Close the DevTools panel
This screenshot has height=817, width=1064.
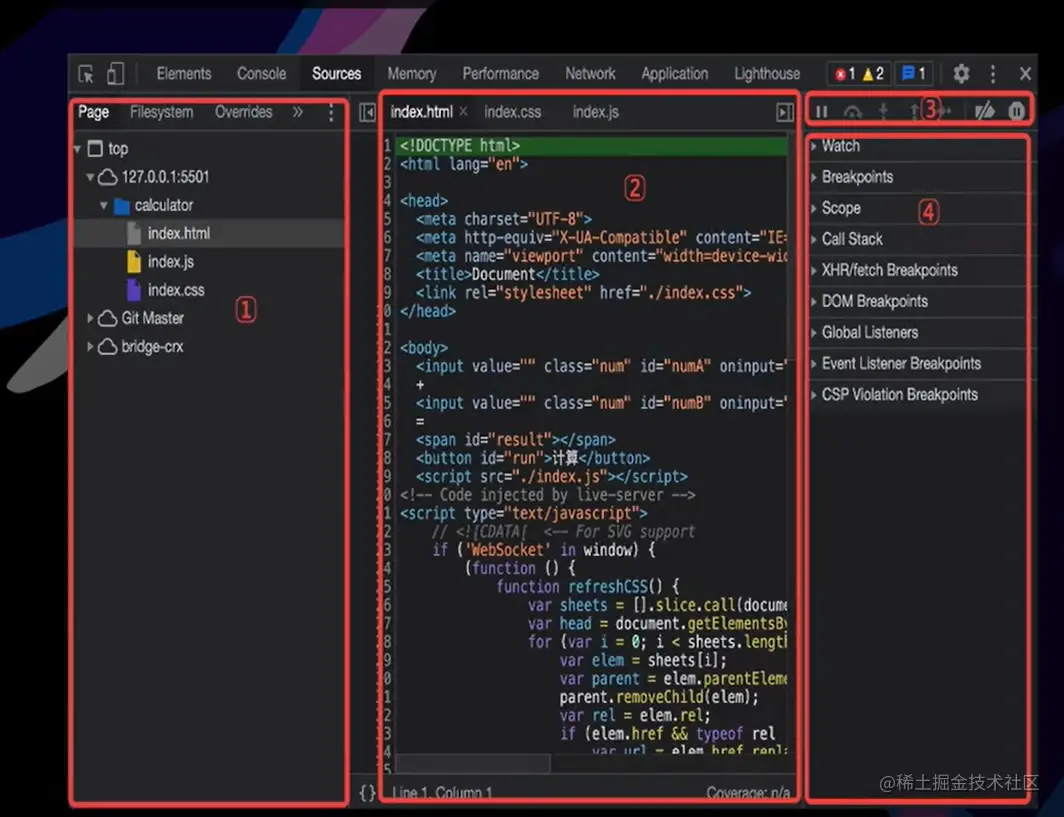(1025, 74)
